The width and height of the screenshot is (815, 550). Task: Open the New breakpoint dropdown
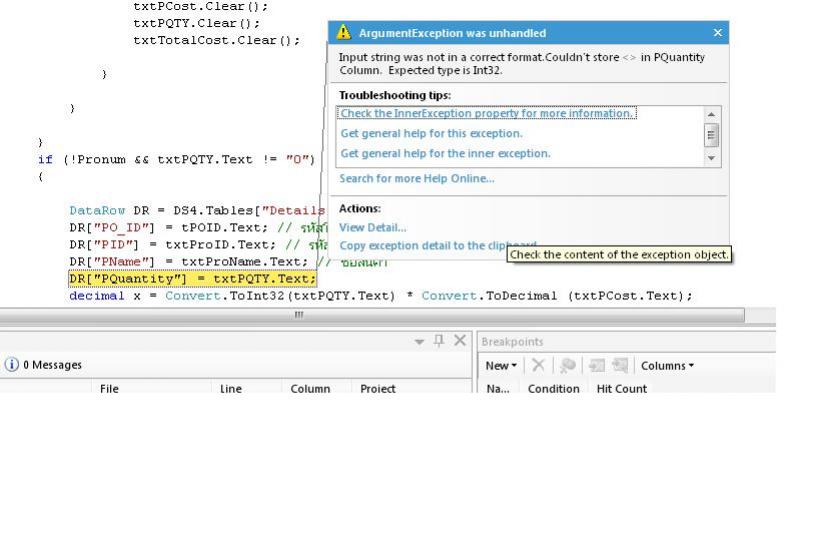(x=501, y=365)
